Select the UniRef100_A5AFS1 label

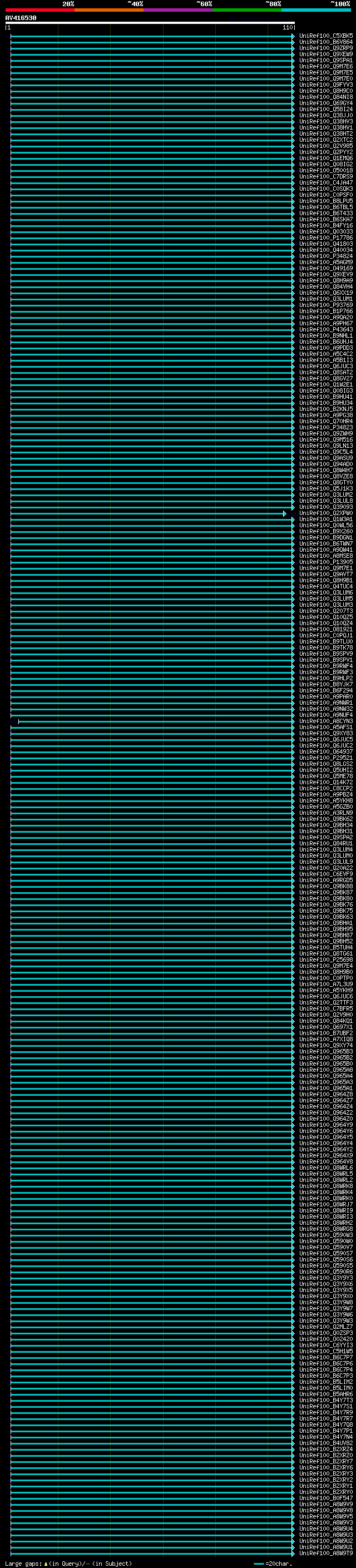(326, 728)
